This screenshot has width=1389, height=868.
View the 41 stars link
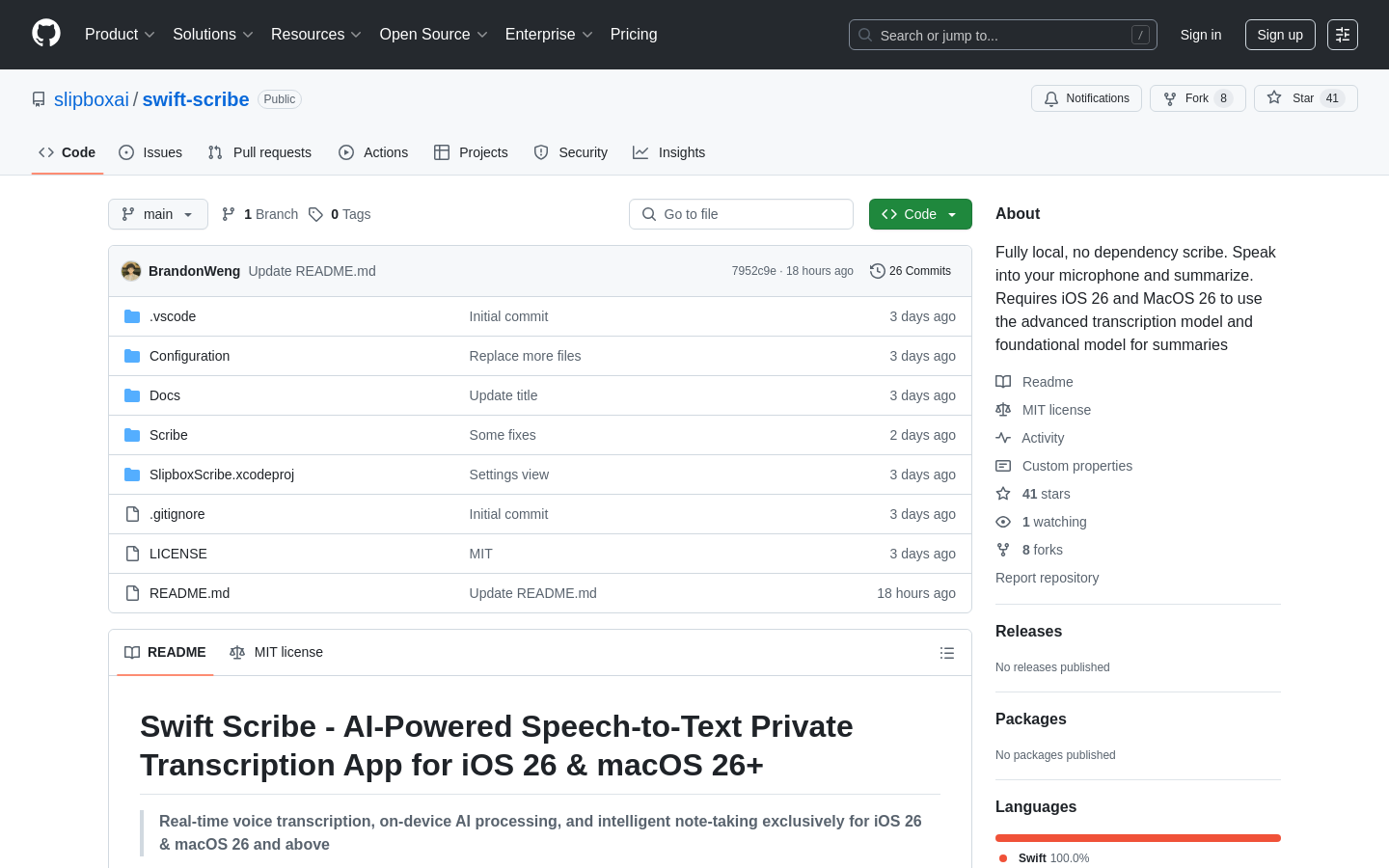pyautogui.click(x=1033, y=494)
